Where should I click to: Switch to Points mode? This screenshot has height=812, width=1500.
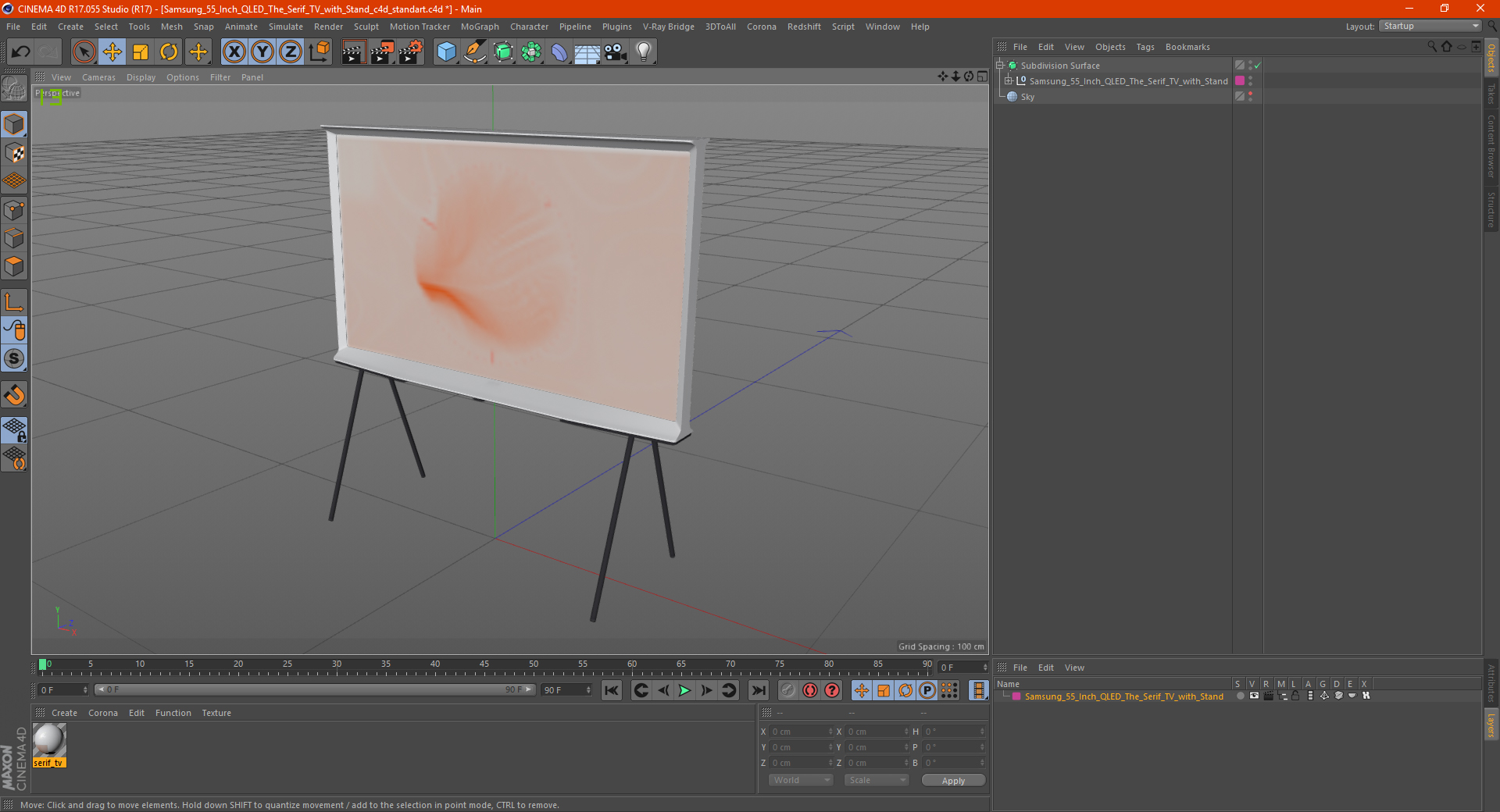click(x=14, y=210)
